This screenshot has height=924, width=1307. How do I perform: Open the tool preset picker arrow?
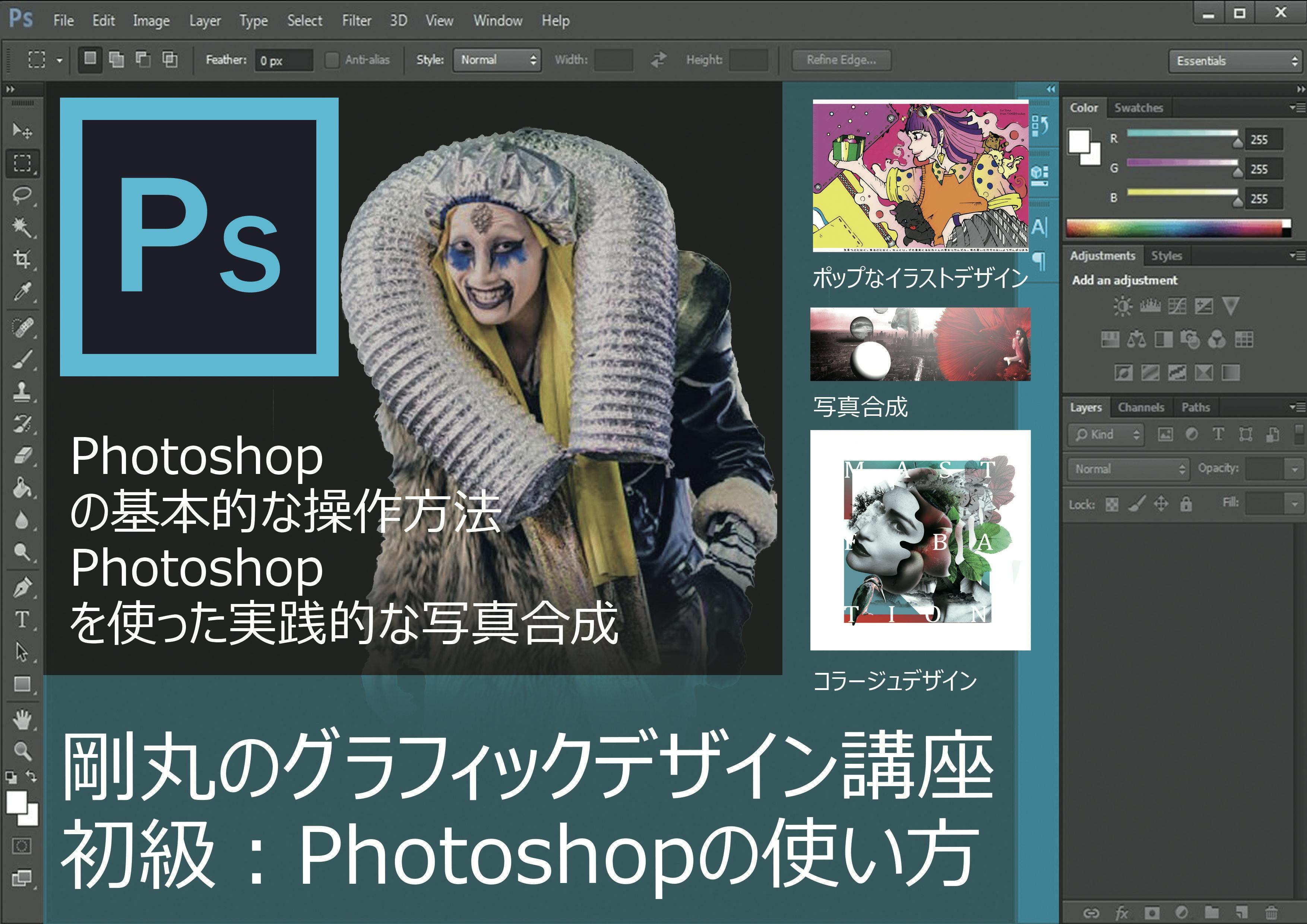click(x=59, y=60)
